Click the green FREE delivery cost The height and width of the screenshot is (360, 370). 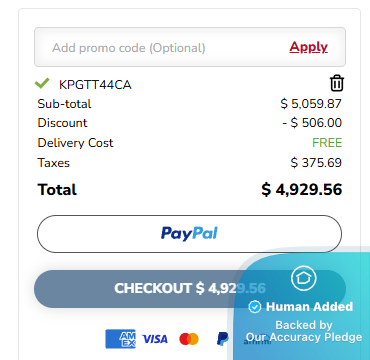pos(327,143)
